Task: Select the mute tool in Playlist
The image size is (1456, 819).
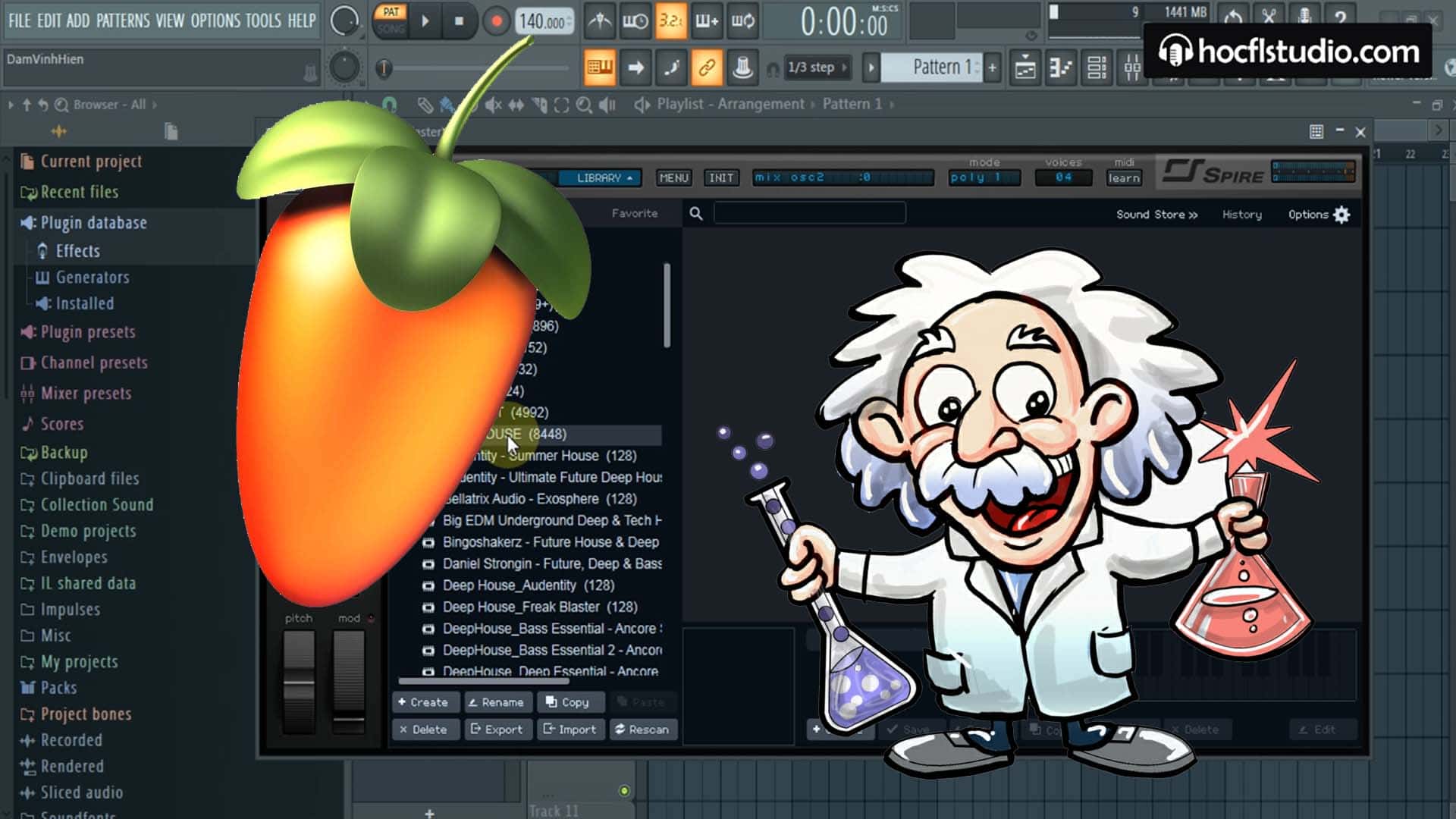Action: tap(494, 105)
